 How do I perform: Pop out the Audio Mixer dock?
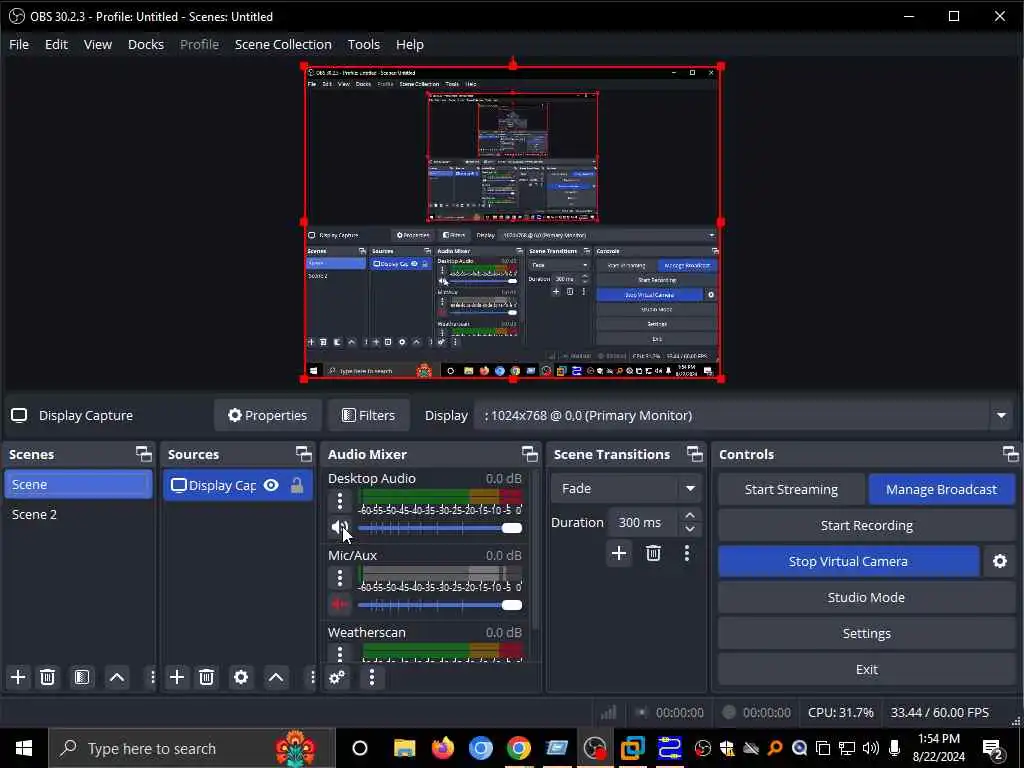click(x=530, y=454)
